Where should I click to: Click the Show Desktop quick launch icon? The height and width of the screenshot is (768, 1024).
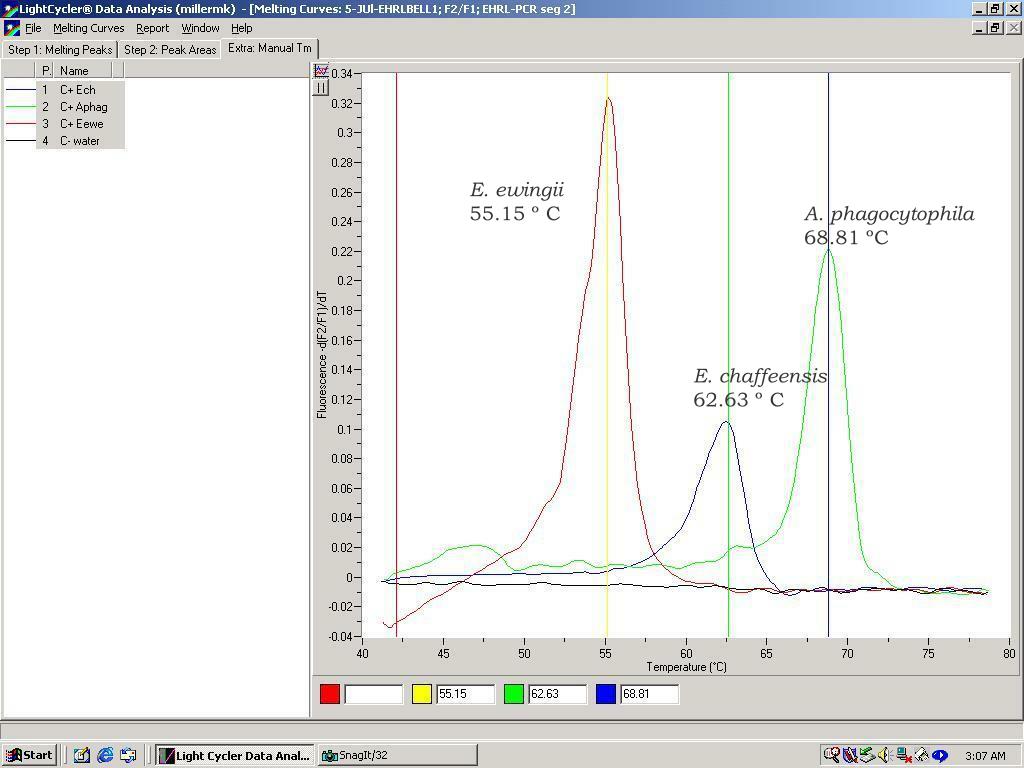[x=82, y=755]
